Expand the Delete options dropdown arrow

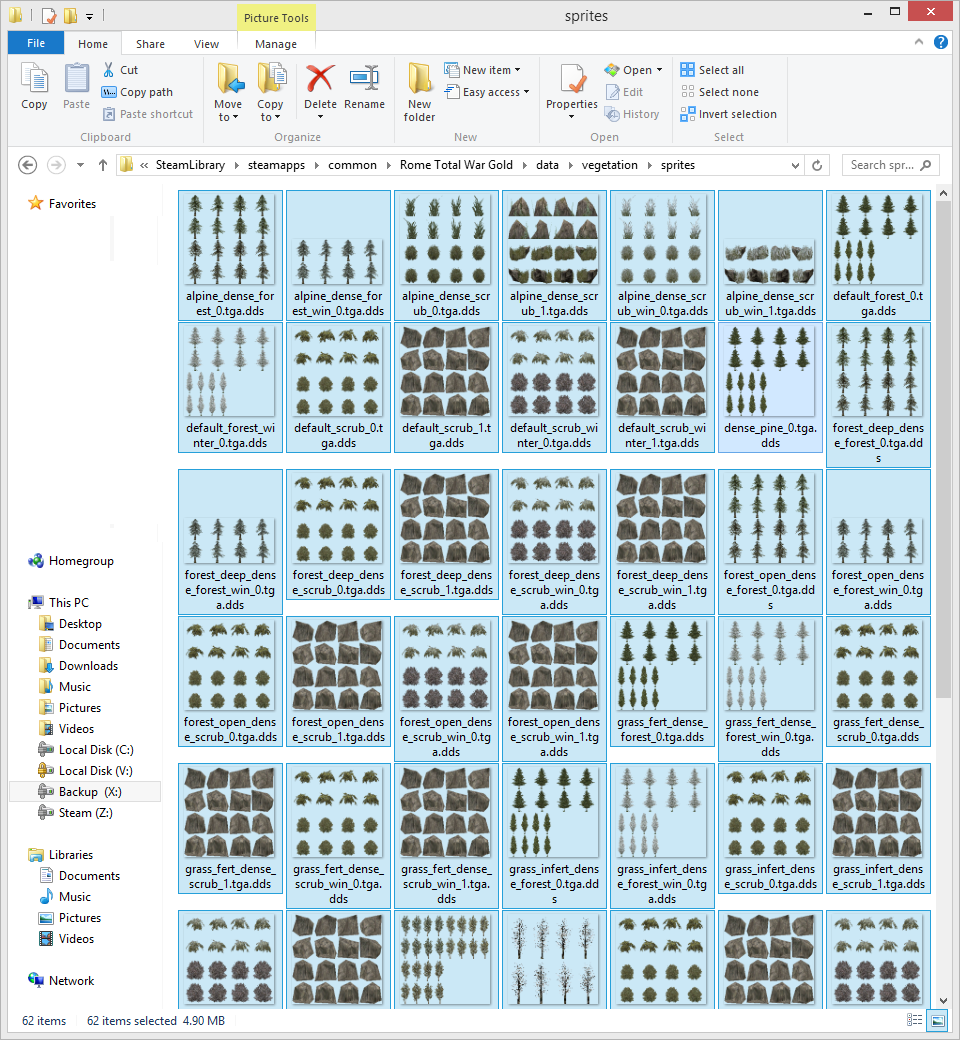[x=320, y=117]
